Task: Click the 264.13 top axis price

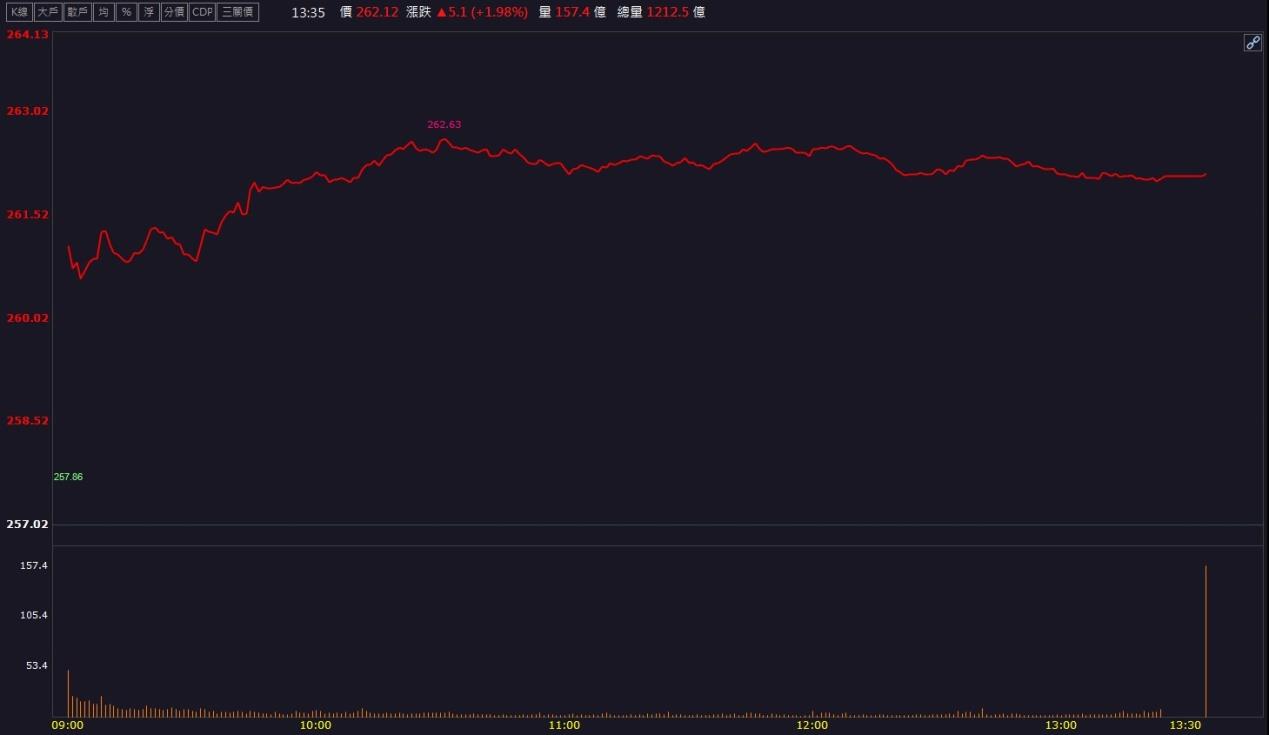Action: 27,34
